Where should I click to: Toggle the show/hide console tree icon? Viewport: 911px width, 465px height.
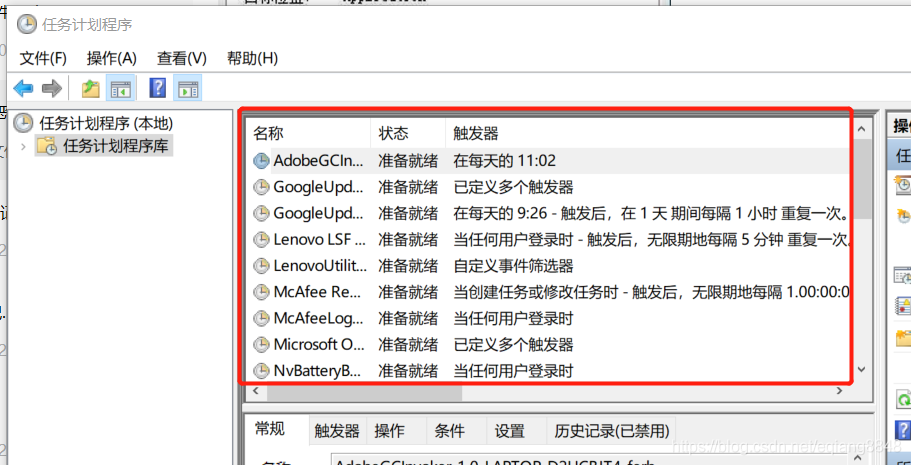(121, 88)
